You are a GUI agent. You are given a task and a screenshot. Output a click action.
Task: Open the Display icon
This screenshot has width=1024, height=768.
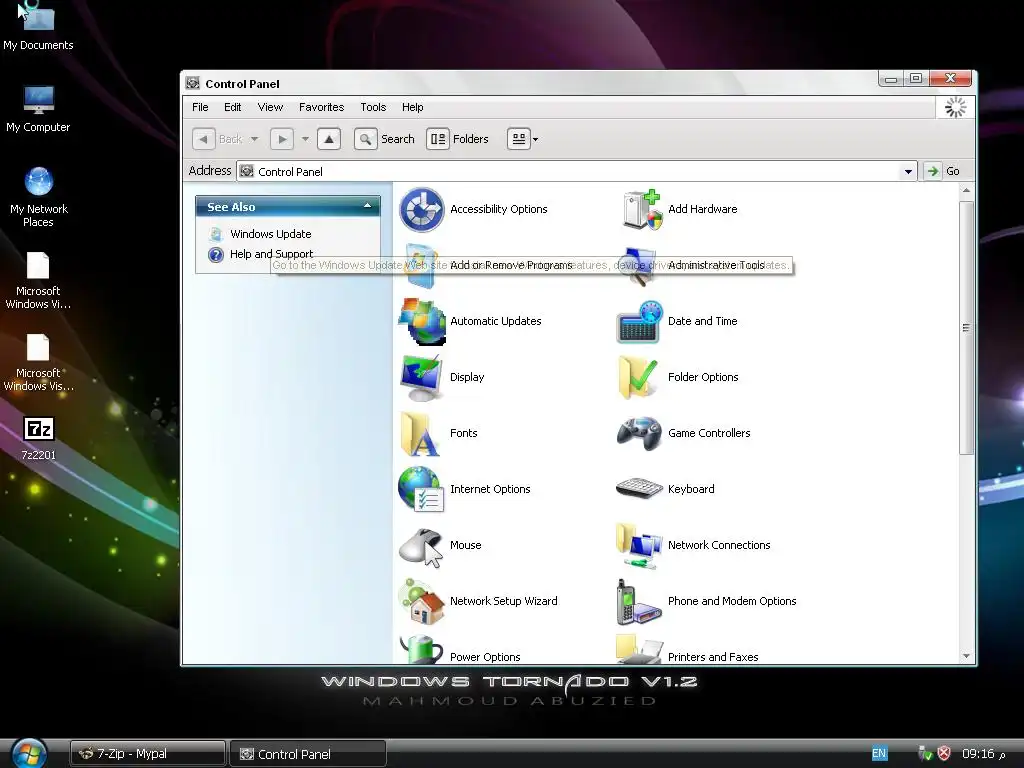coord(422,377)
